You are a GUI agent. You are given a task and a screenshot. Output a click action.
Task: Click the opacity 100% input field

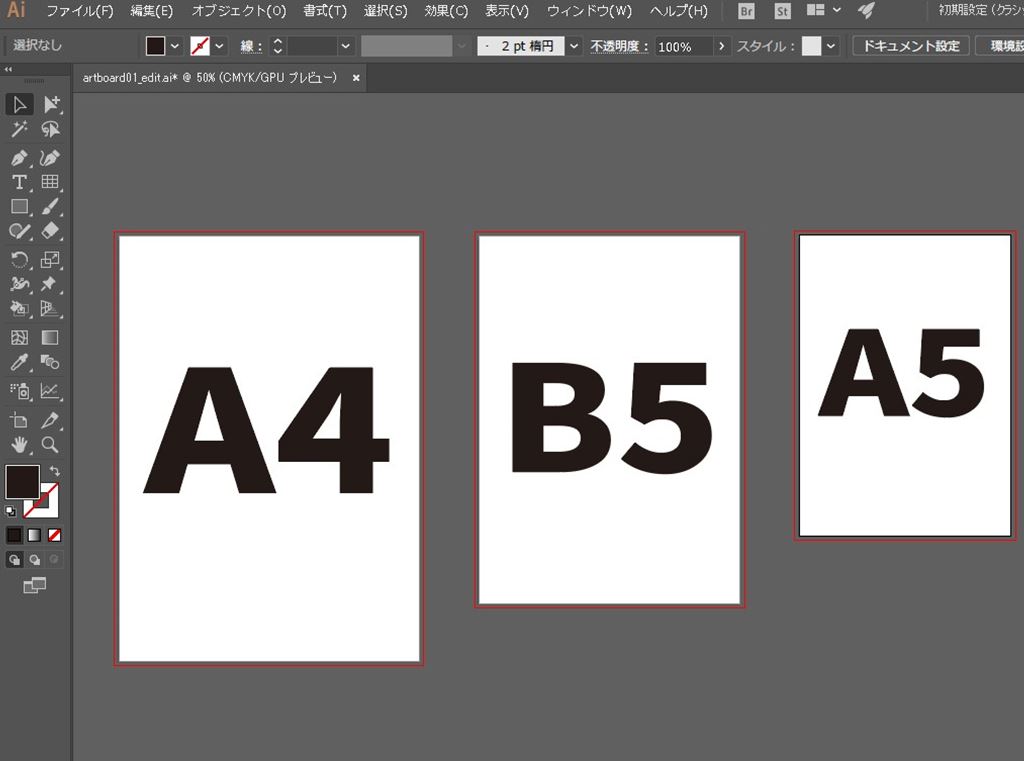[x=683, y=46]
